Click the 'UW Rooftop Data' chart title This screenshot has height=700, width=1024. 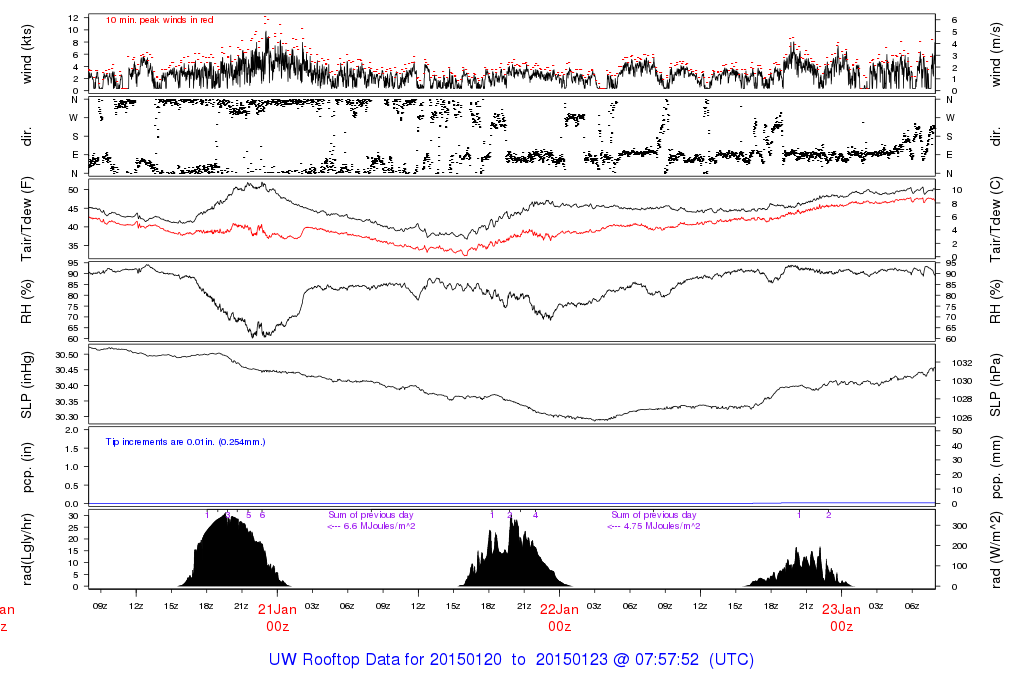click(511, 660)
